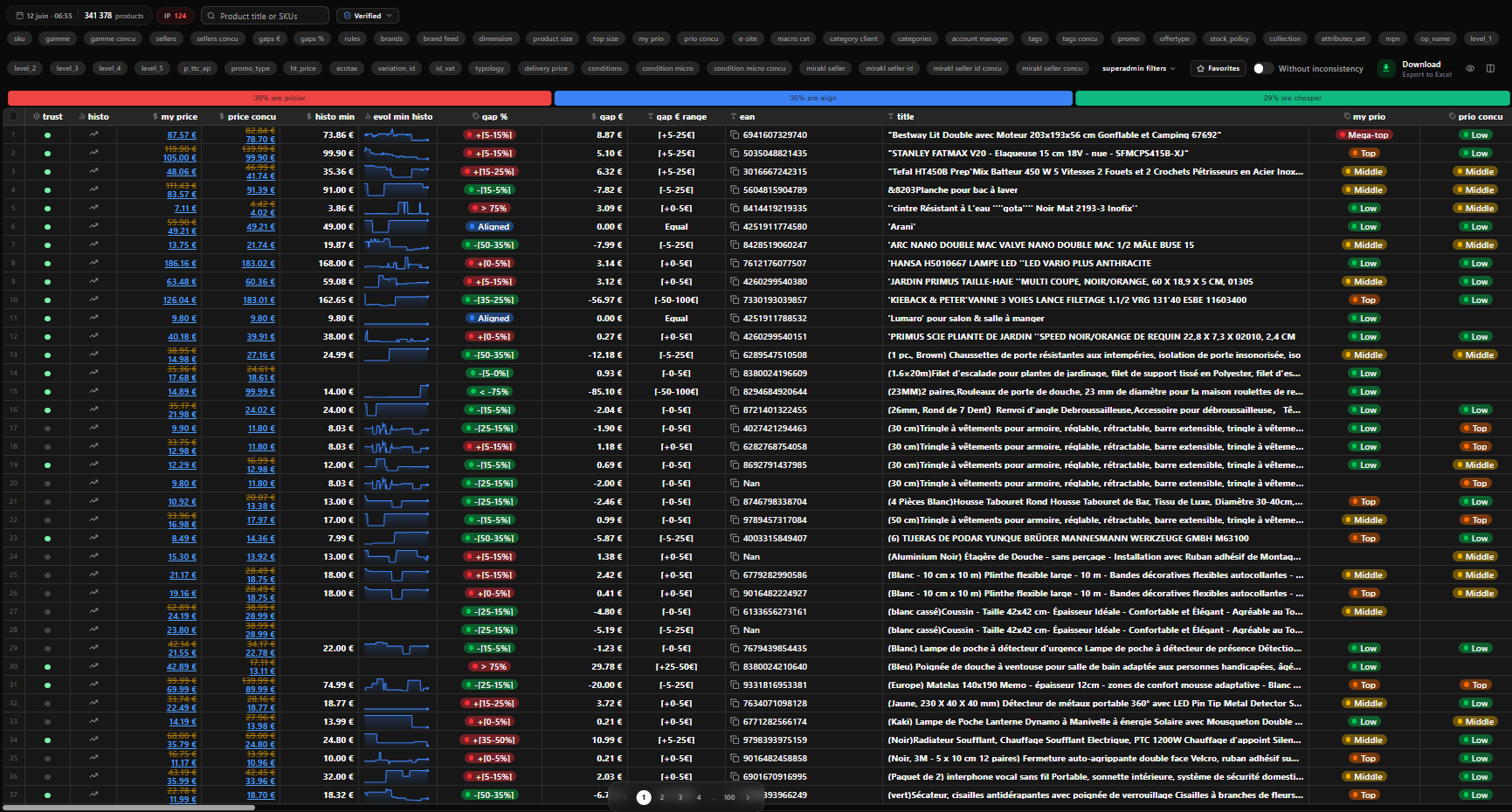
Task: Copy the EAN 7330193039857
Action: [735, 300]
